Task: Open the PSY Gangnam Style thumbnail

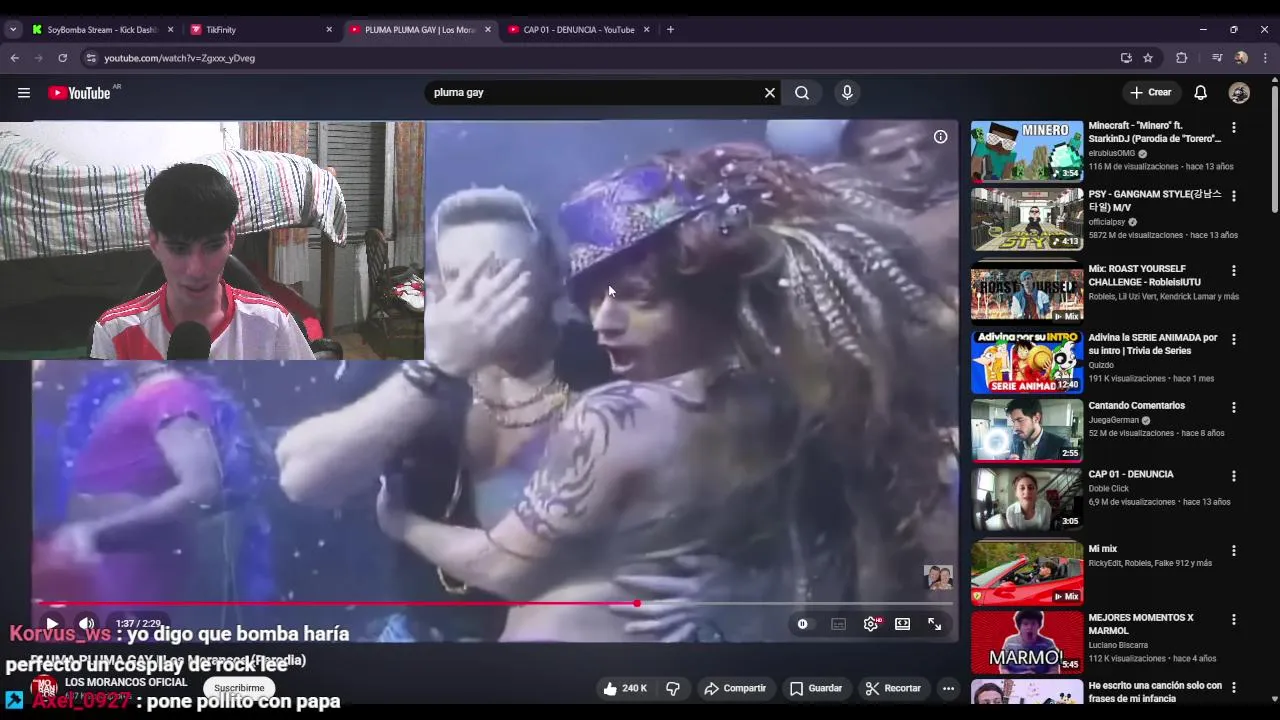Action: click(1027, 220)
